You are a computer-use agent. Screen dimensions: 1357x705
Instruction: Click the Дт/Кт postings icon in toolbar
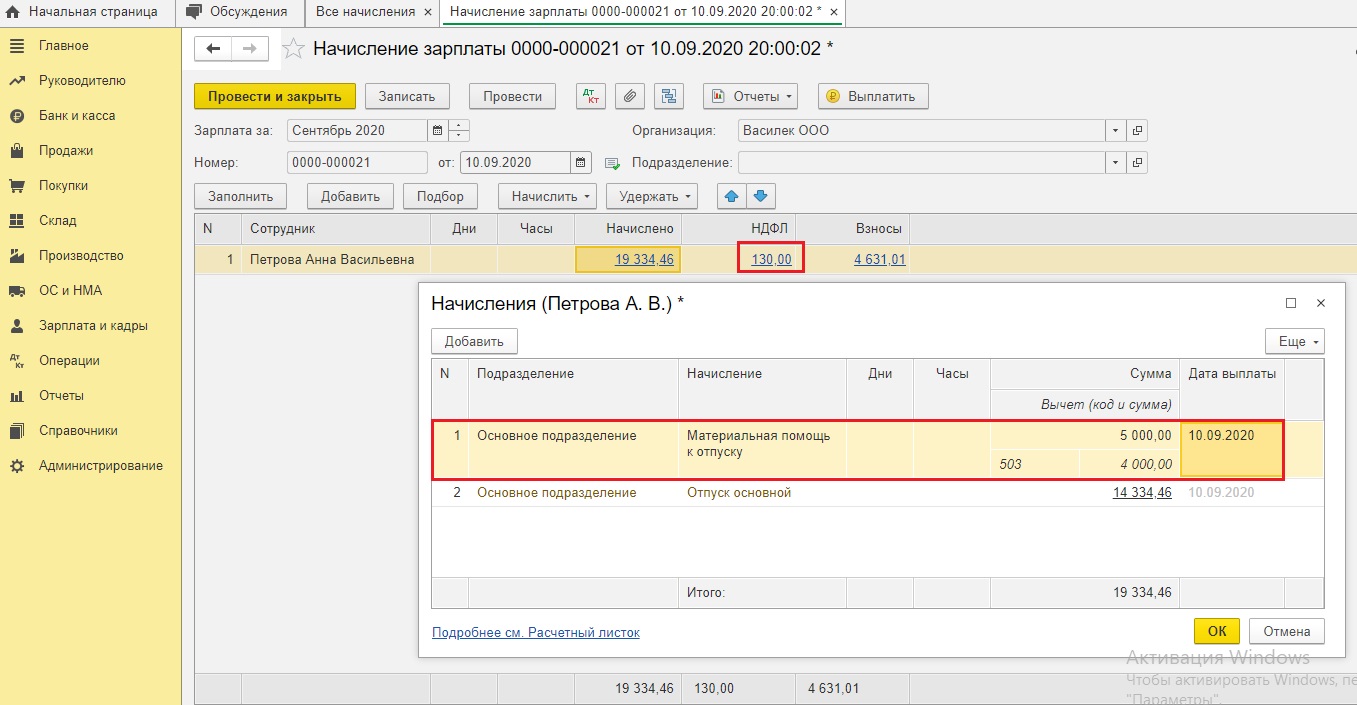[x=591, y=96]
